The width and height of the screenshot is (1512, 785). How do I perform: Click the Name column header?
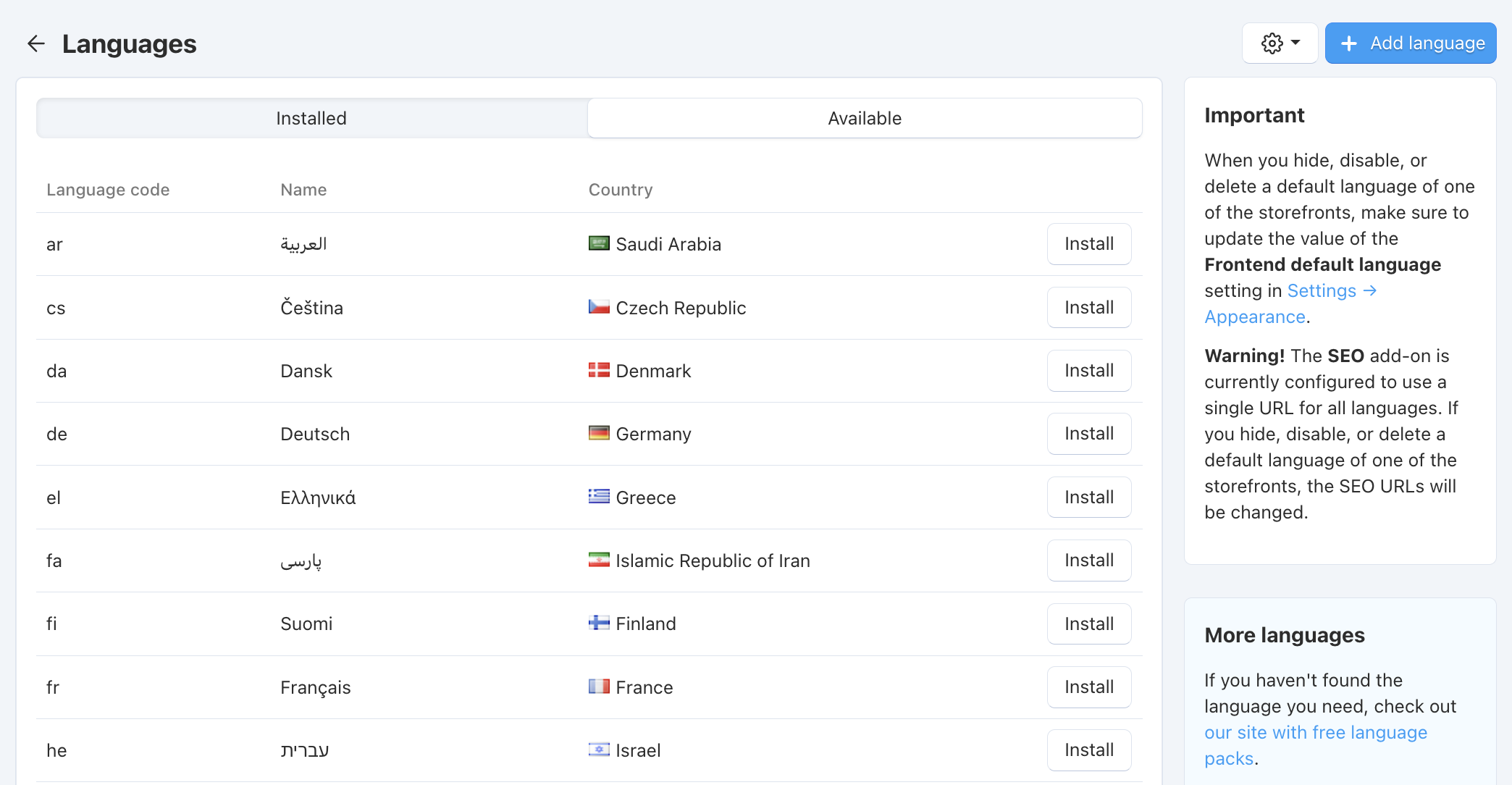point(303,190)
